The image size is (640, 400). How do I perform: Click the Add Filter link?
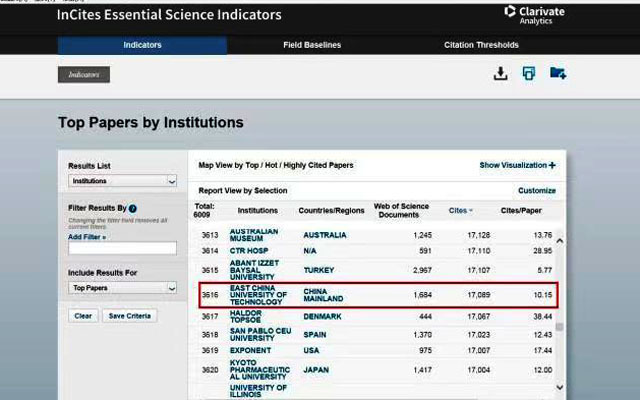(87, 237)
